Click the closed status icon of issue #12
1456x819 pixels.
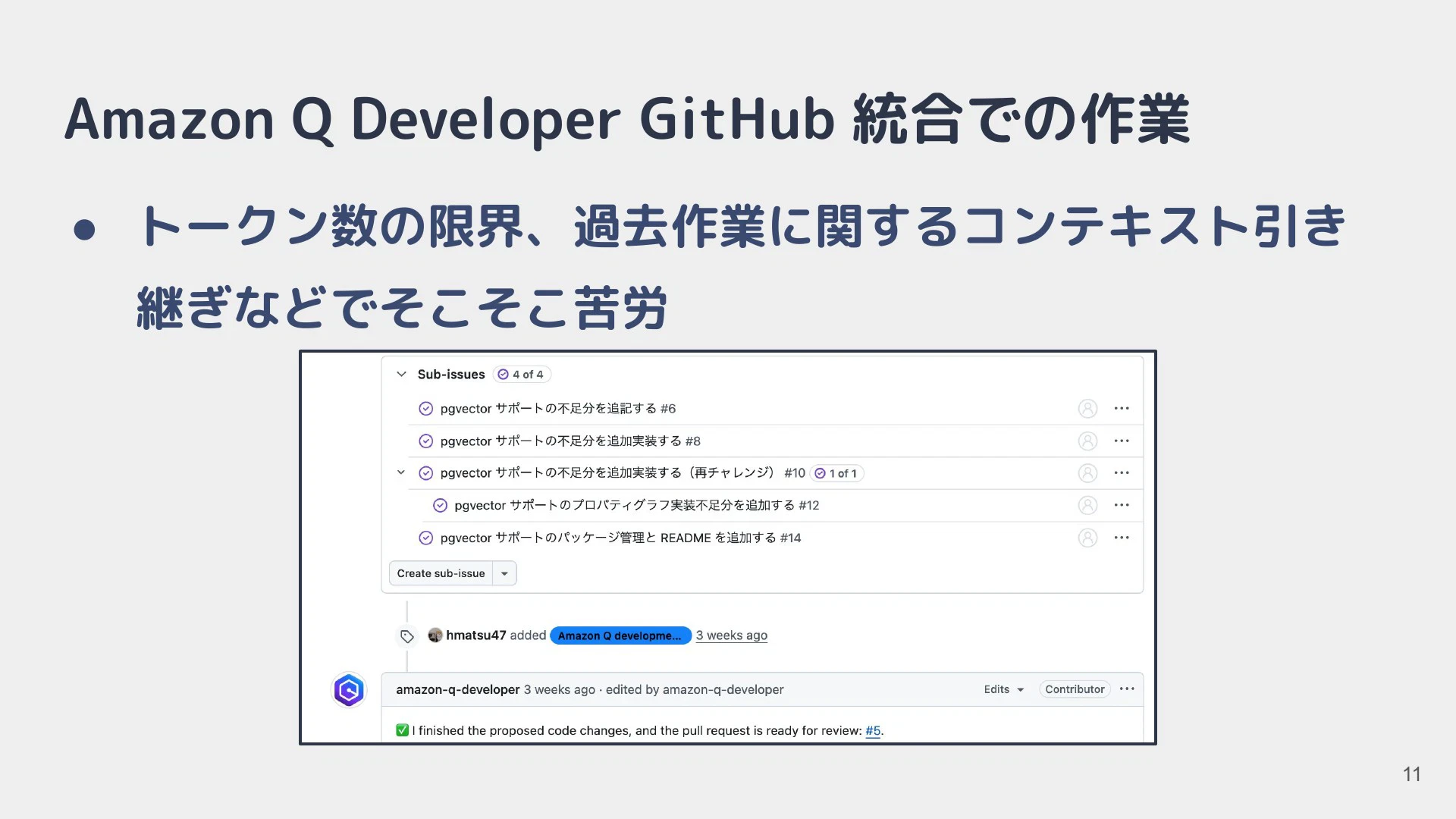coord(440,505)
